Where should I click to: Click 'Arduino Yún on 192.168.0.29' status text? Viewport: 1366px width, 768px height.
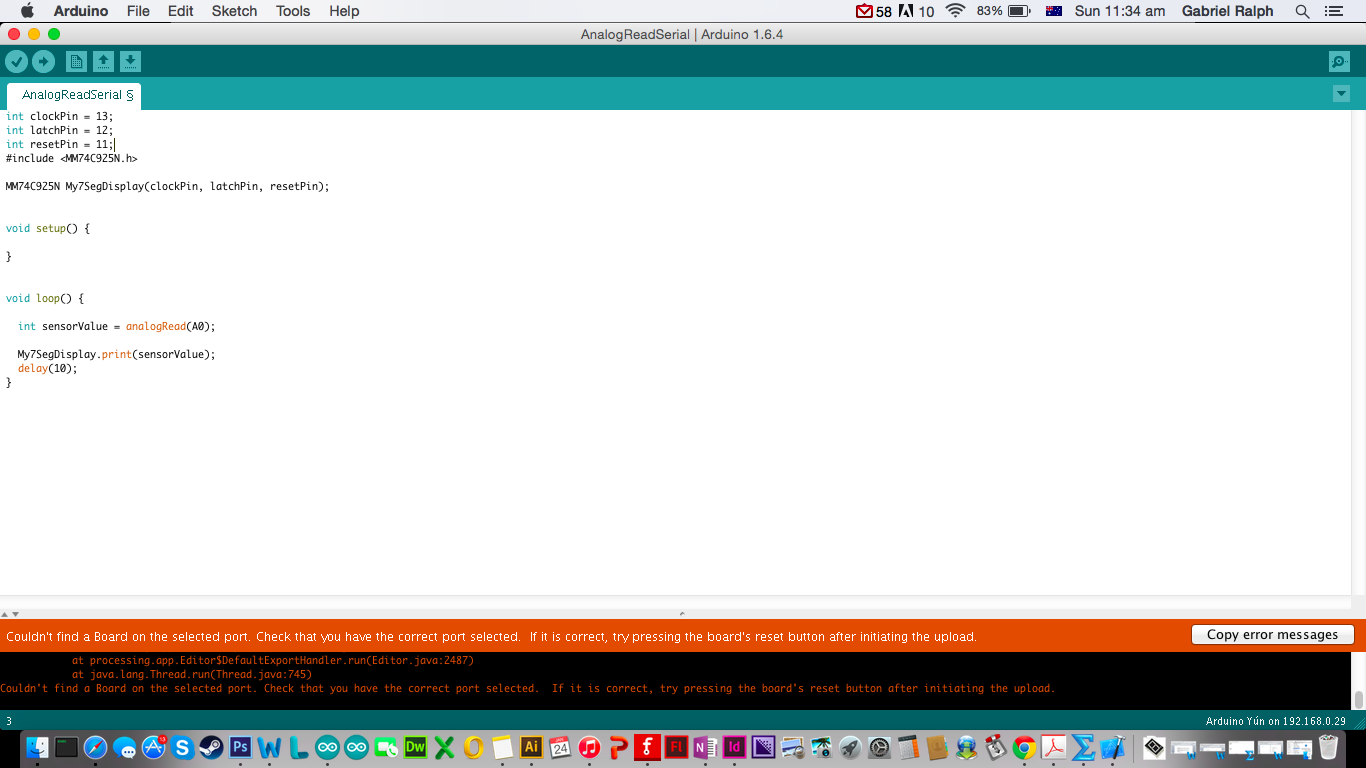[x=1276, y=721]
